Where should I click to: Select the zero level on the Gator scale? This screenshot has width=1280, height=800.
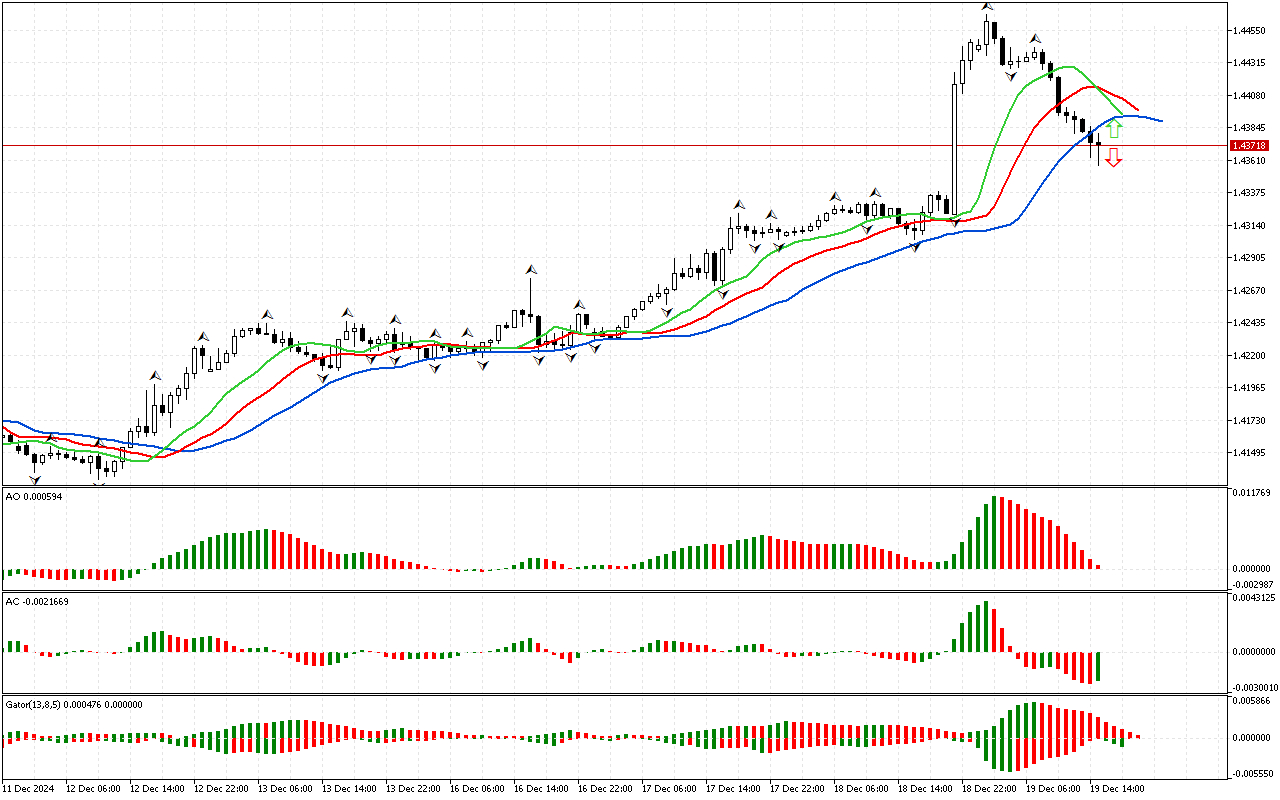[1253, 738]
